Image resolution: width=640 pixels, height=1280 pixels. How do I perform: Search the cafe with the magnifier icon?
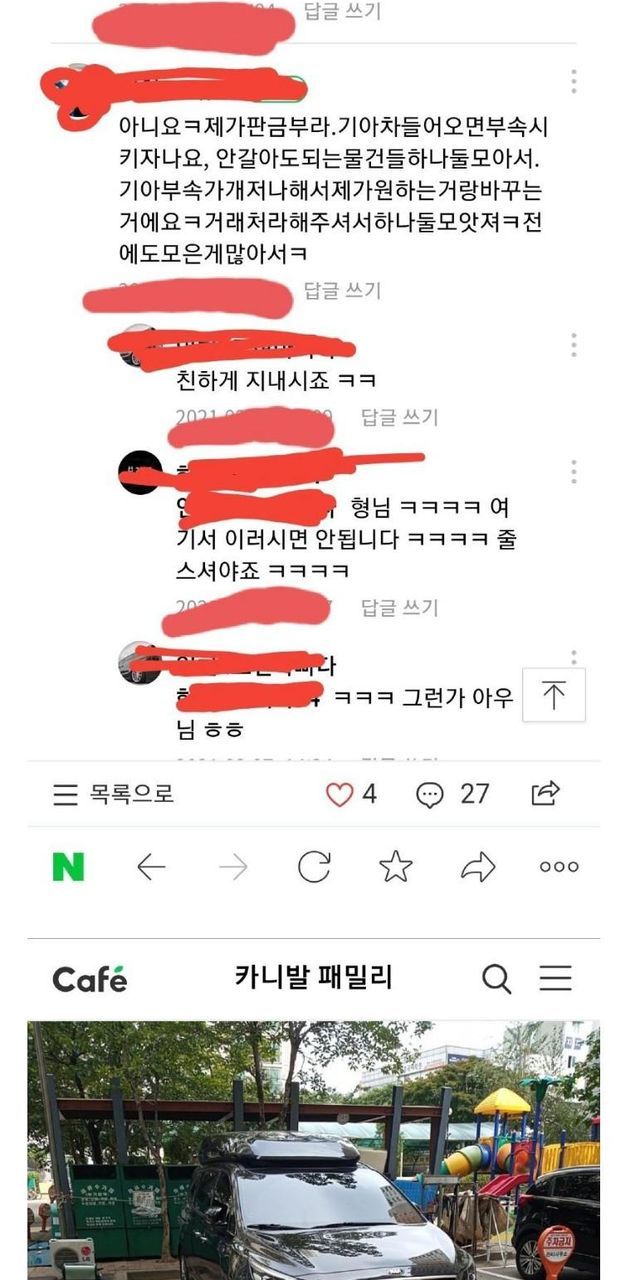point(496,979)
